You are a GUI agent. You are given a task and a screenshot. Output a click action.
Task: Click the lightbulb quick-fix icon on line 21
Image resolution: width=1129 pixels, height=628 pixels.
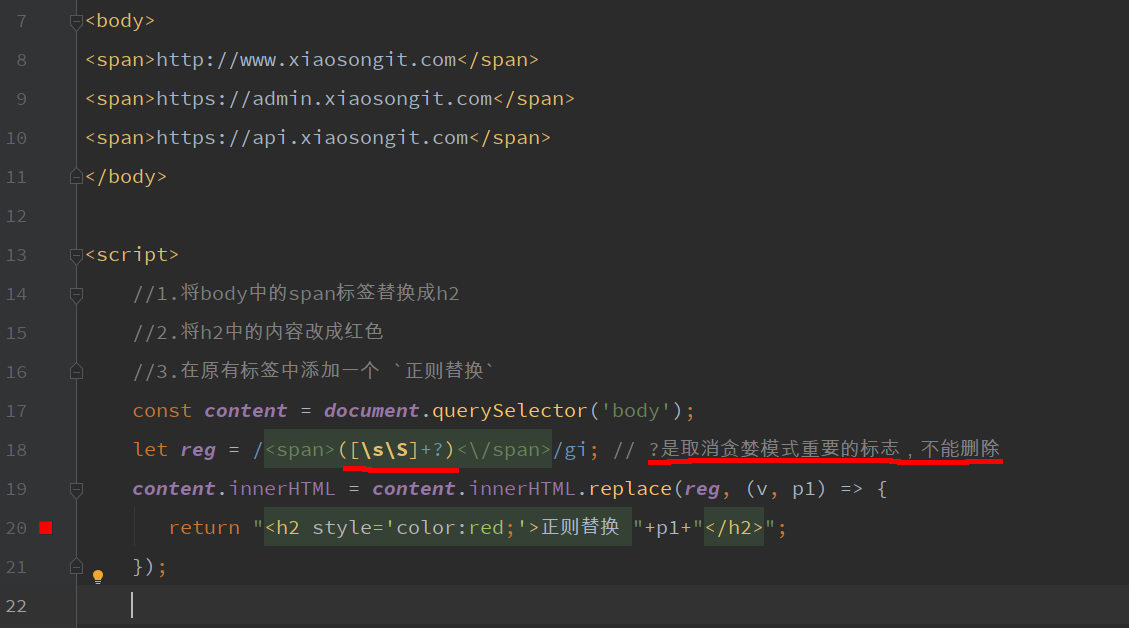pyautogui.click(x=98, y=576)
